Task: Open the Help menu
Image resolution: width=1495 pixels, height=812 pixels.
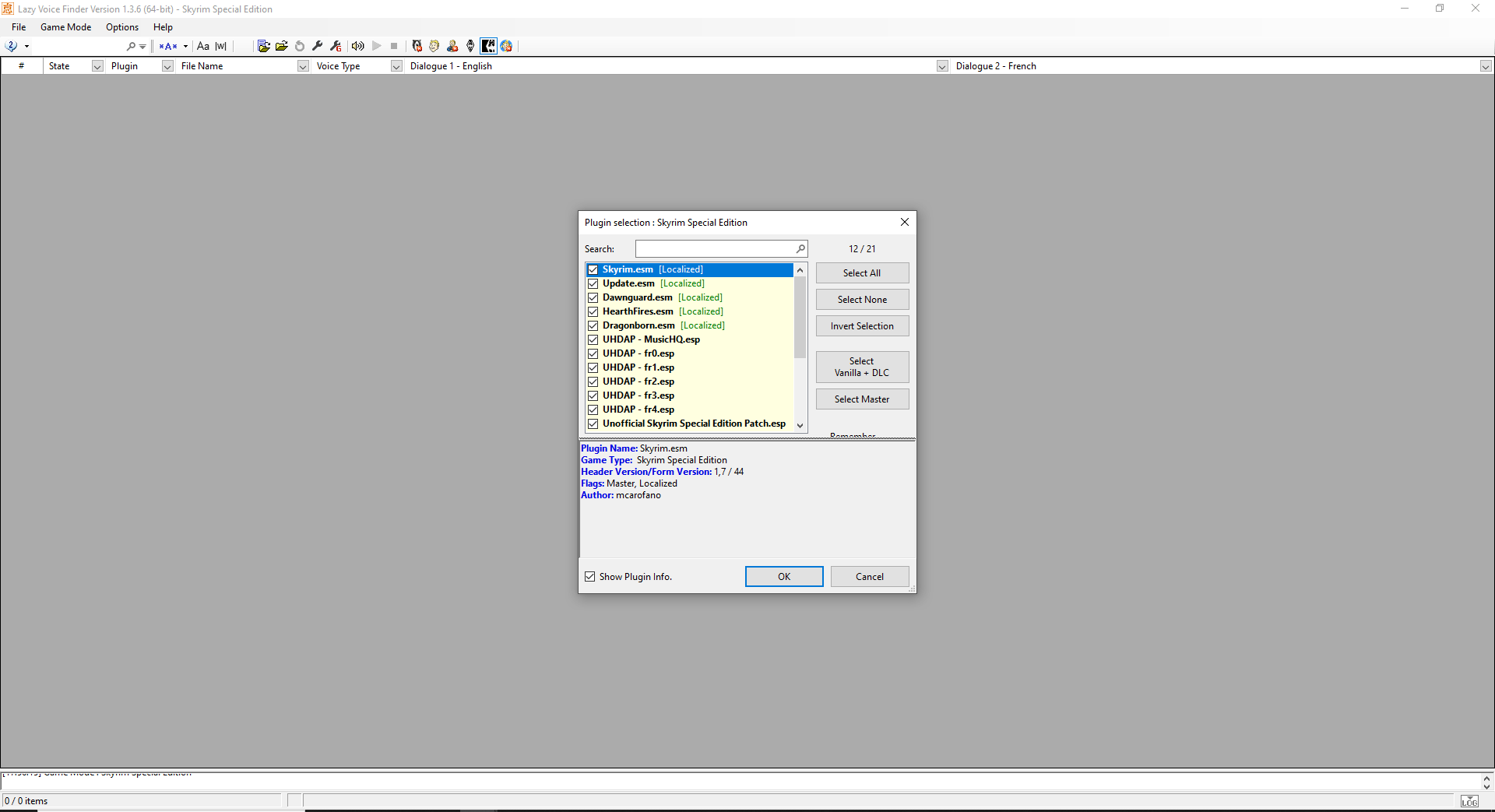Action: point(163,27)
